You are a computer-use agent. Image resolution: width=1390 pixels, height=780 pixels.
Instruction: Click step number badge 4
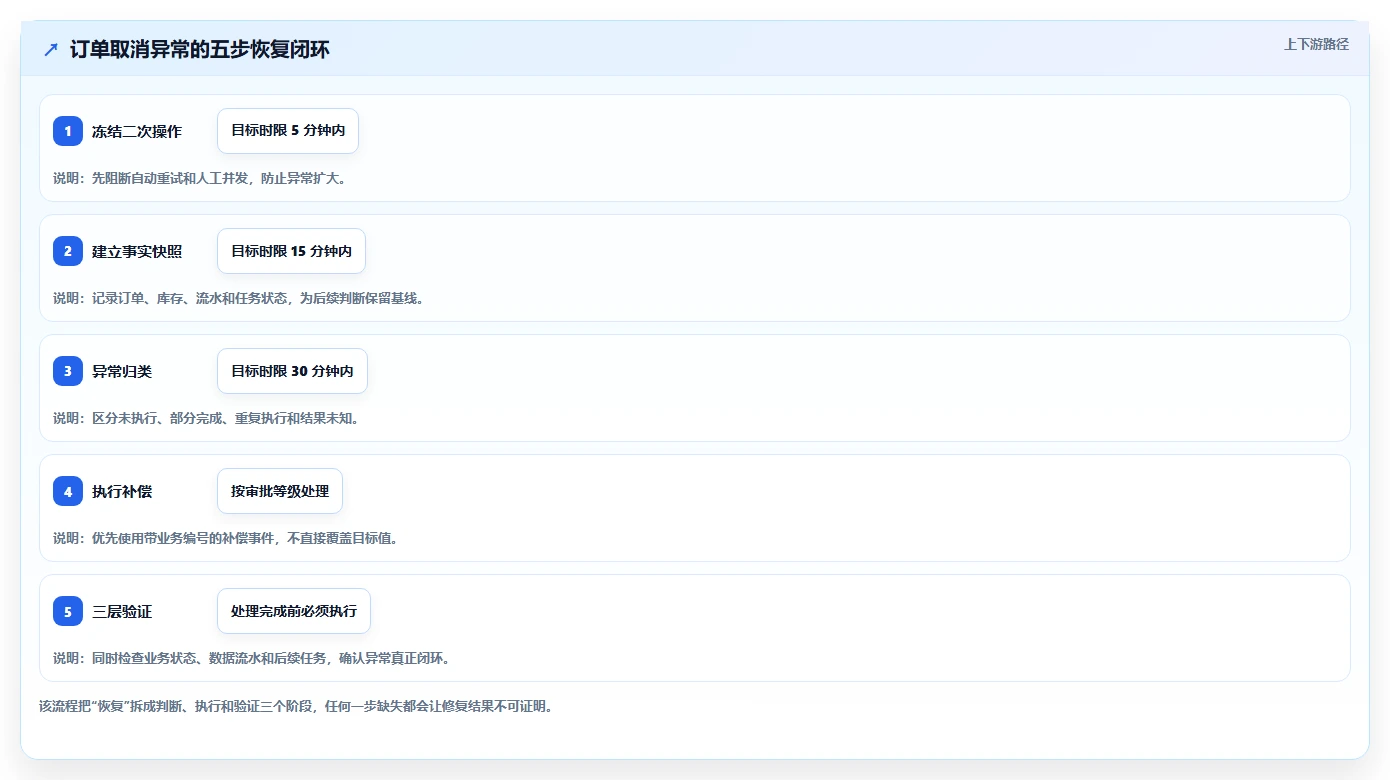tap(68, 491)
